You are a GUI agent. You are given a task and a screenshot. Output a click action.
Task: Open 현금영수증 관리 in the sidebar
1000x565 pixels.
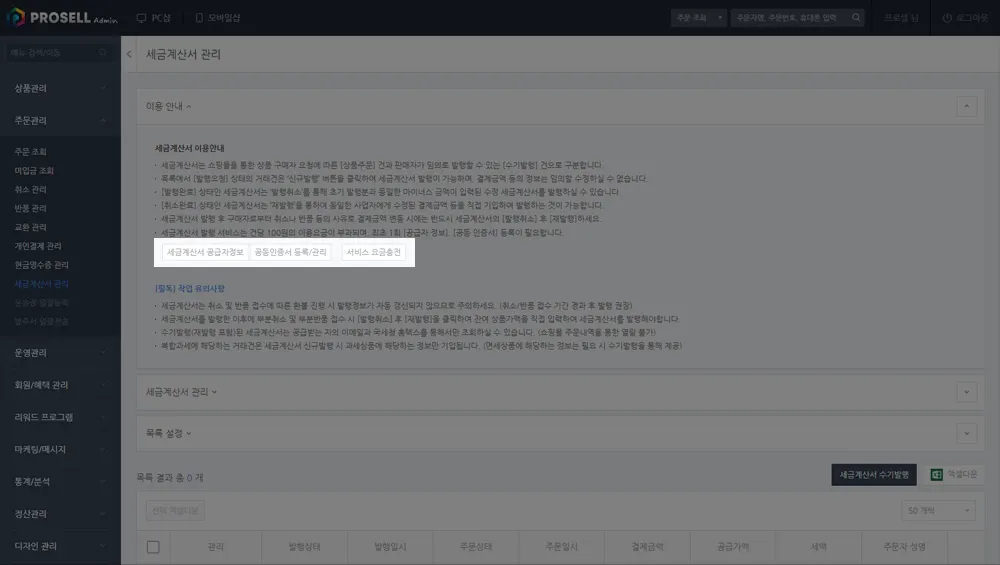41,265
